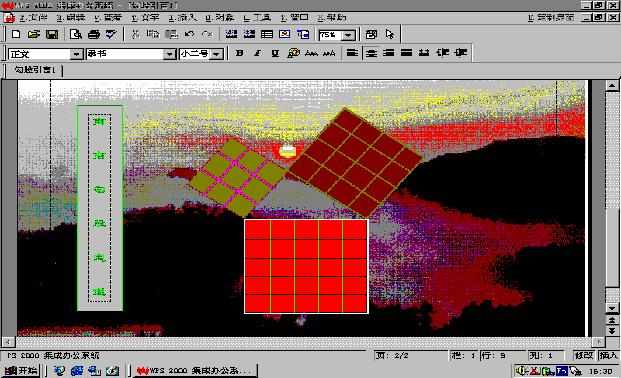This screenshot has width=621, height=378.
Task: Open the 隶书 font name dropdown
Action: click(170, 54)
